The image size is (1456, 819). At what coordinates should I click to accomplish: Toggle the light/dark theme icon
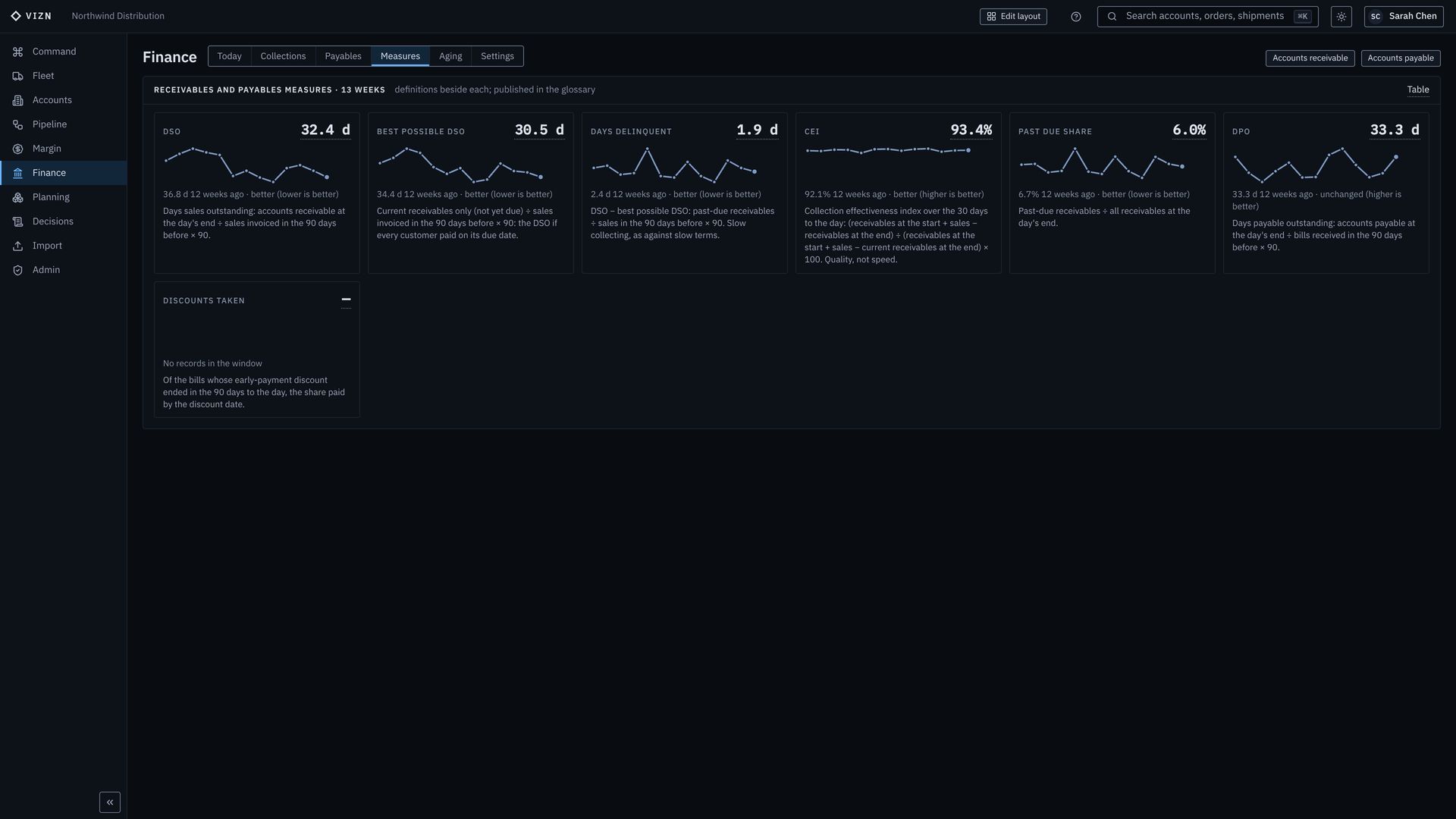pos(1341,17)
